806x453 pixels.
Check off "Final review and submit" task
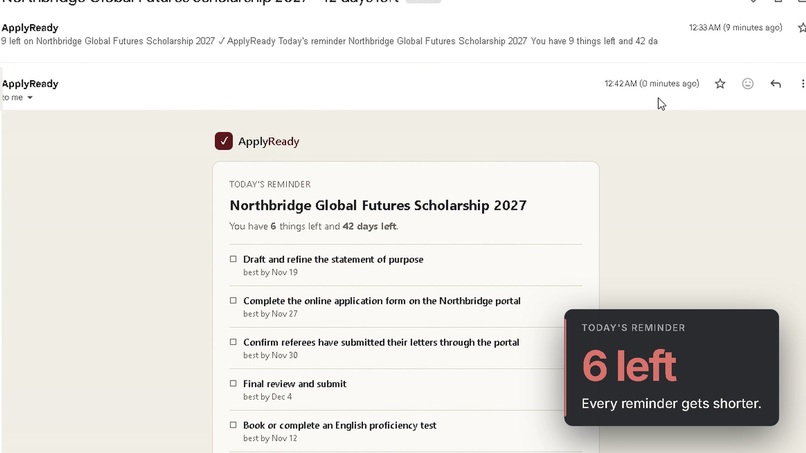coord(233,384)
